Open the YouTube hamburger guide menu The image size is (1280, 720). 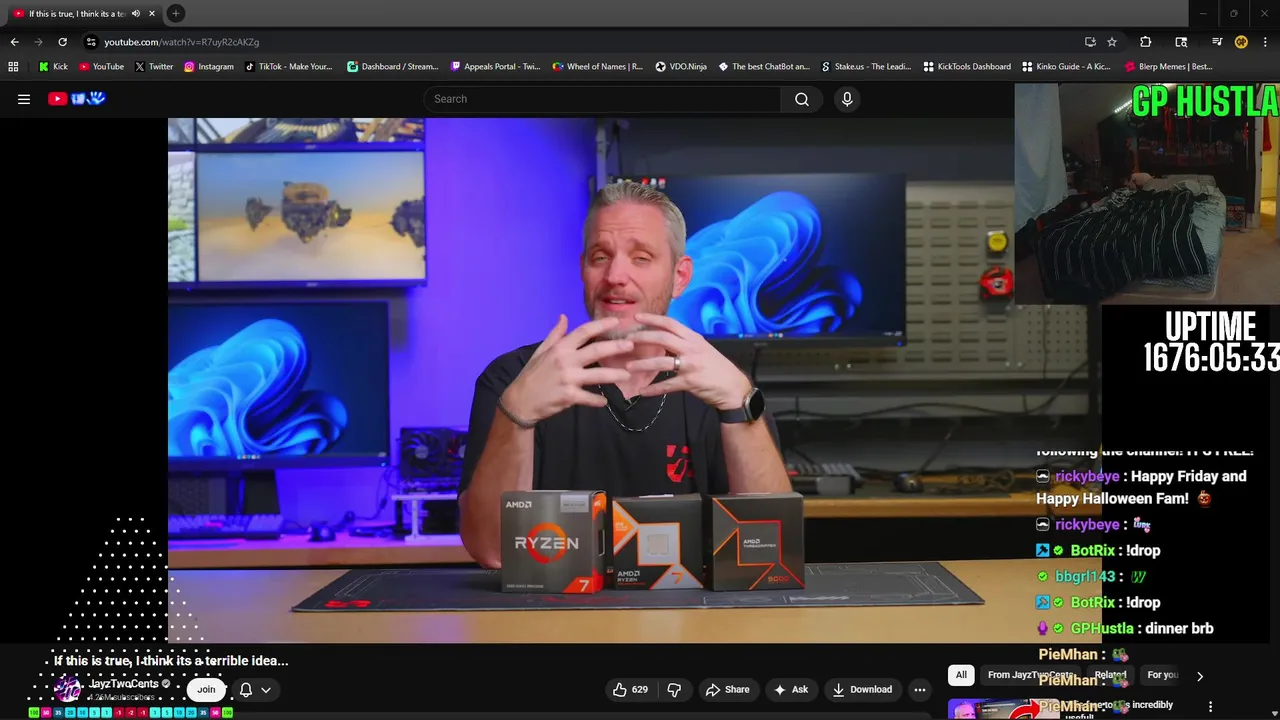coord(24,99)
